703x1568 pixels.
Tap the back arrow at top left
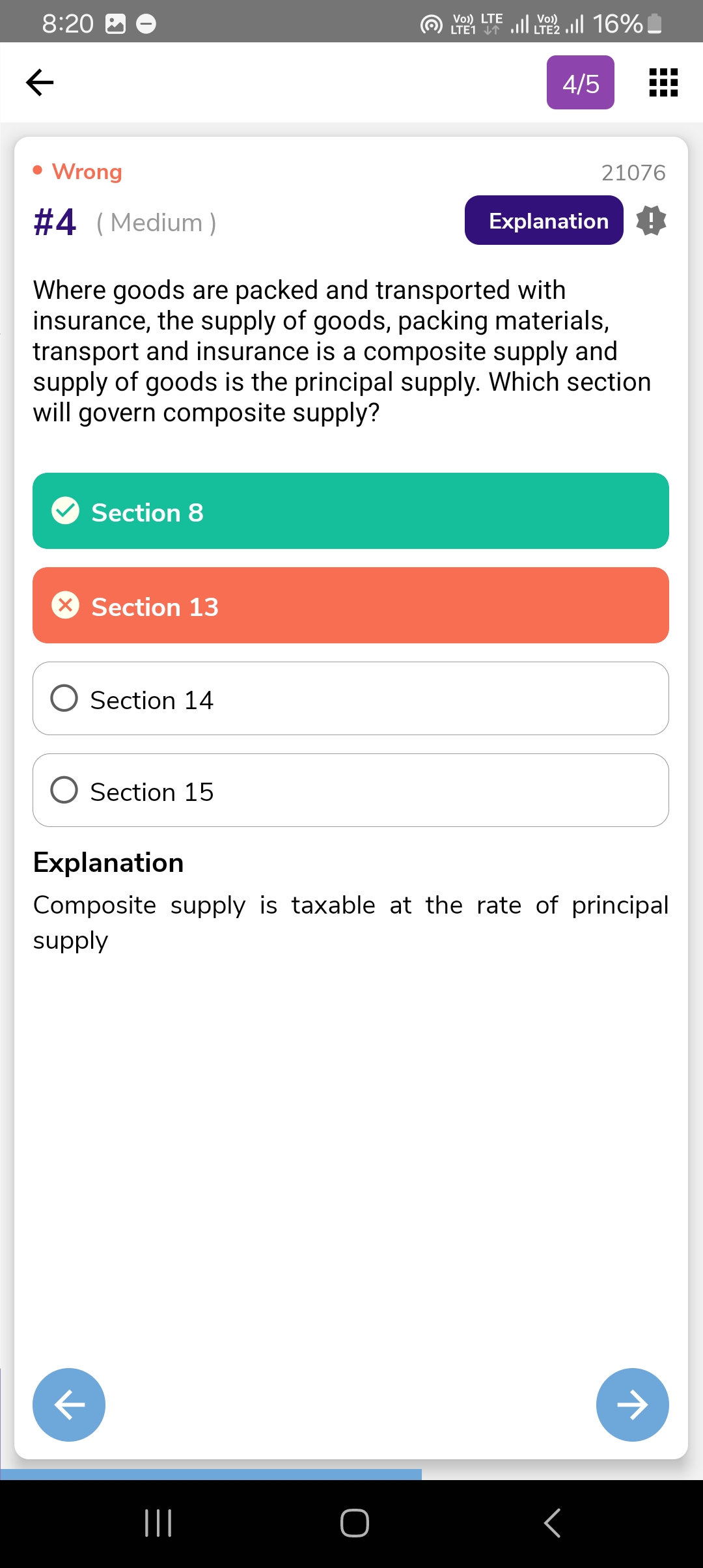pyautogui.click(x=40, y=83)
